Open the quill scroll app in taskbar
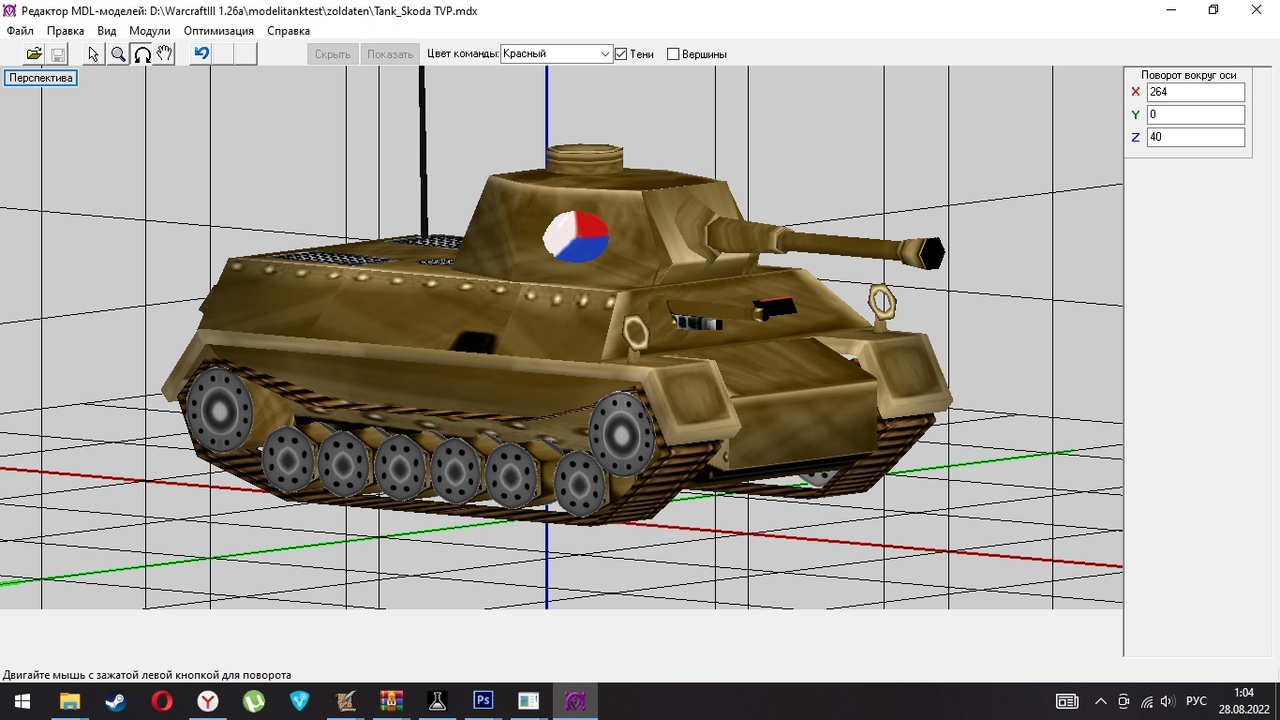Screen dimensions: 1280x720 [x=345, y=702]
